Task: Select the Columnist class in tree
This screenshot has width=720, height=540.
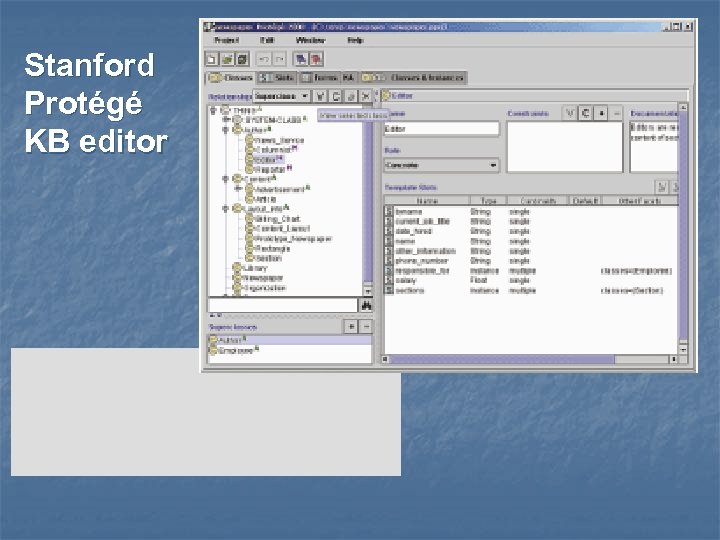Action: (x=273, y=150)
